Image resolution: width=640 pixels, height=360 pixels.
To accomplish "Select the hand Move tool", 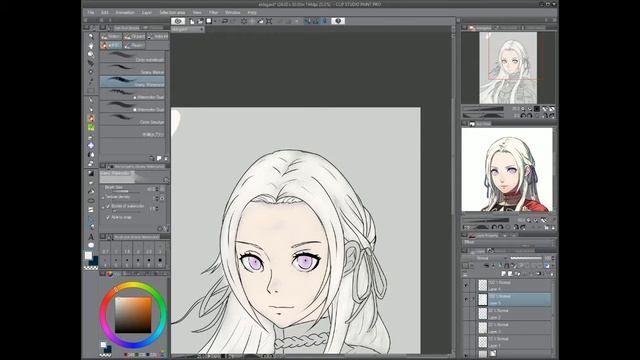I will click(x=91, y=45).
